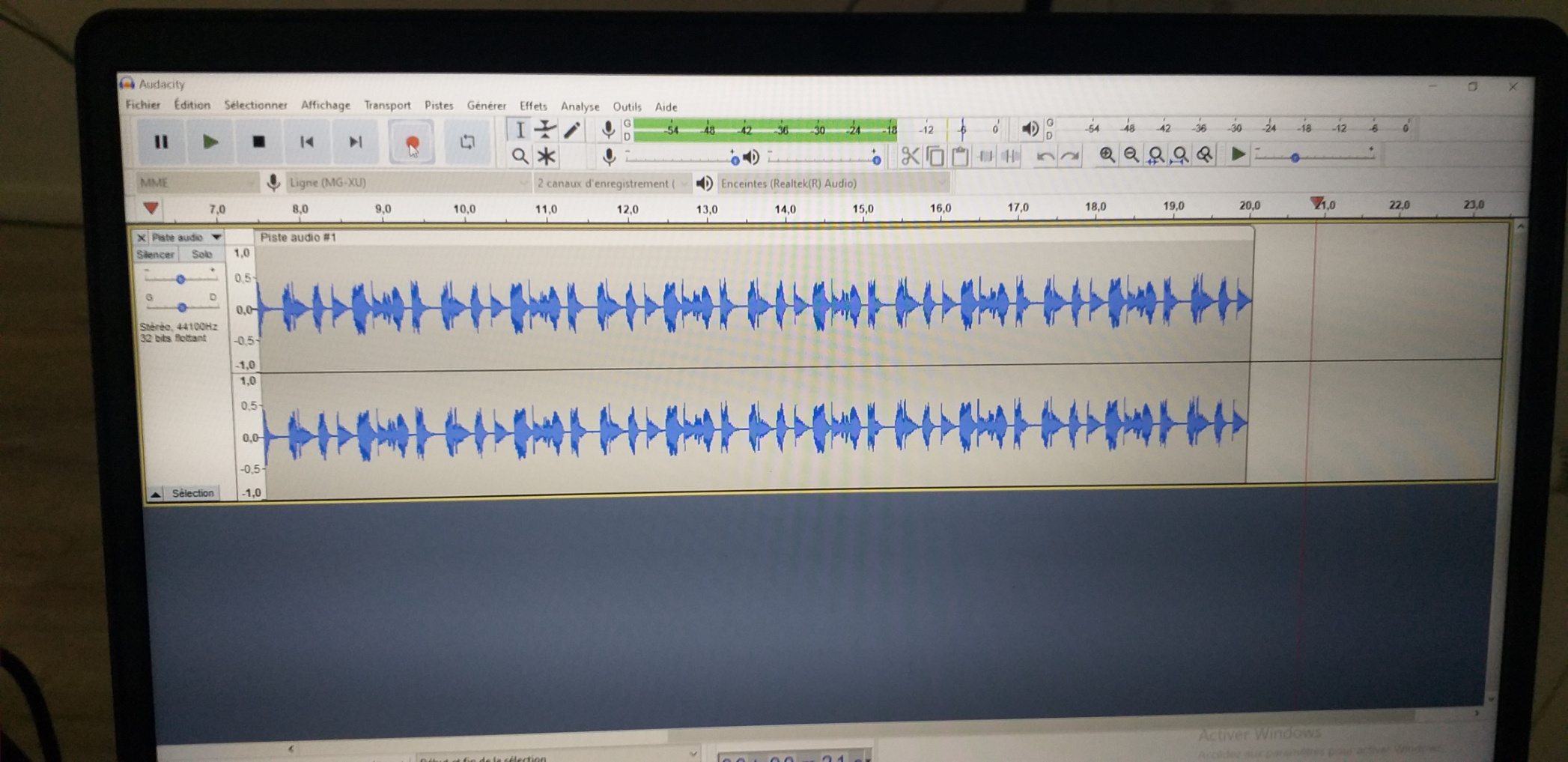Zoom out of the timeline
Screen dimensions: 1568x762
(1131, 155)
